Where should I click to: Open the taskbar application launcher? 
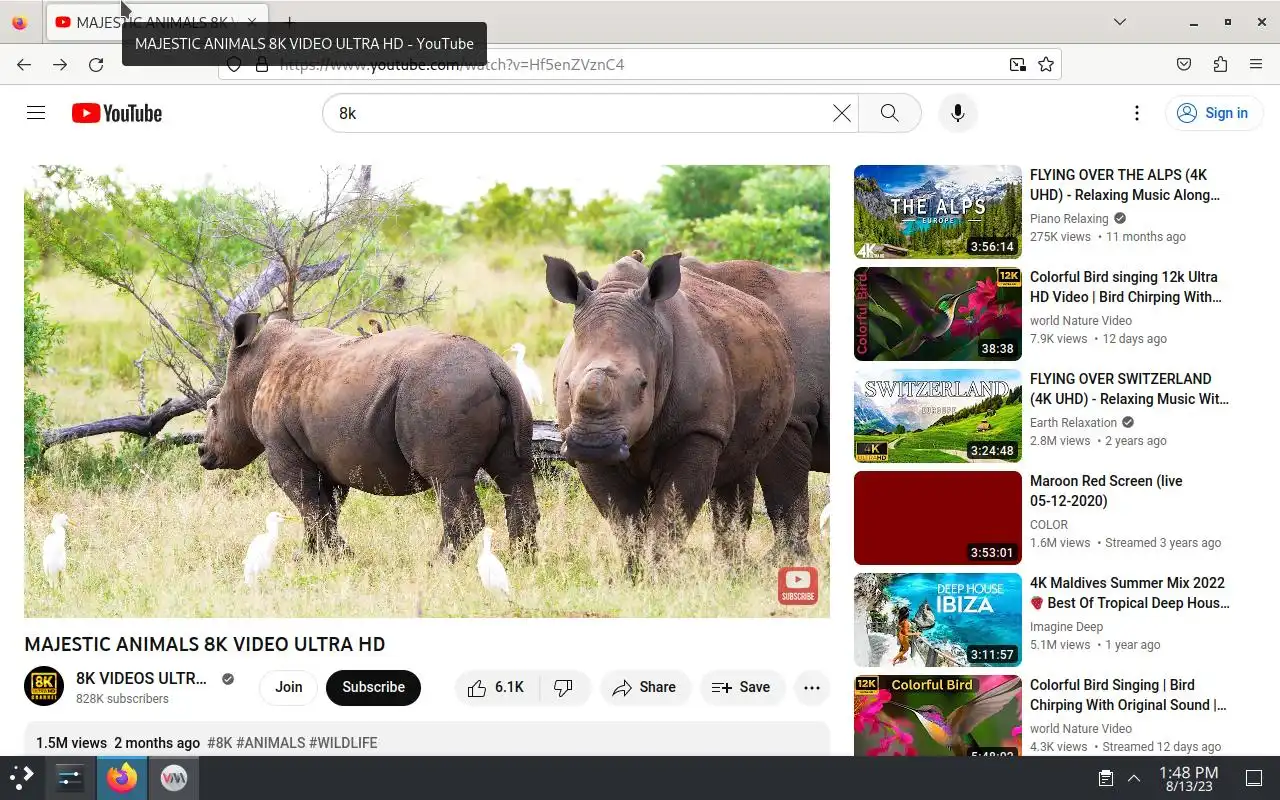coord(22,778)
